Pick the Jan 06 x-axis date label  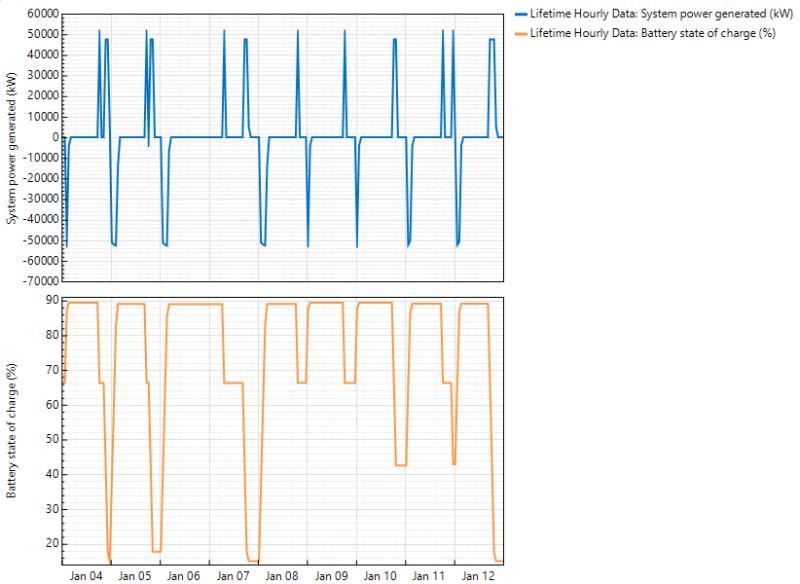click(x=185, y=576)
